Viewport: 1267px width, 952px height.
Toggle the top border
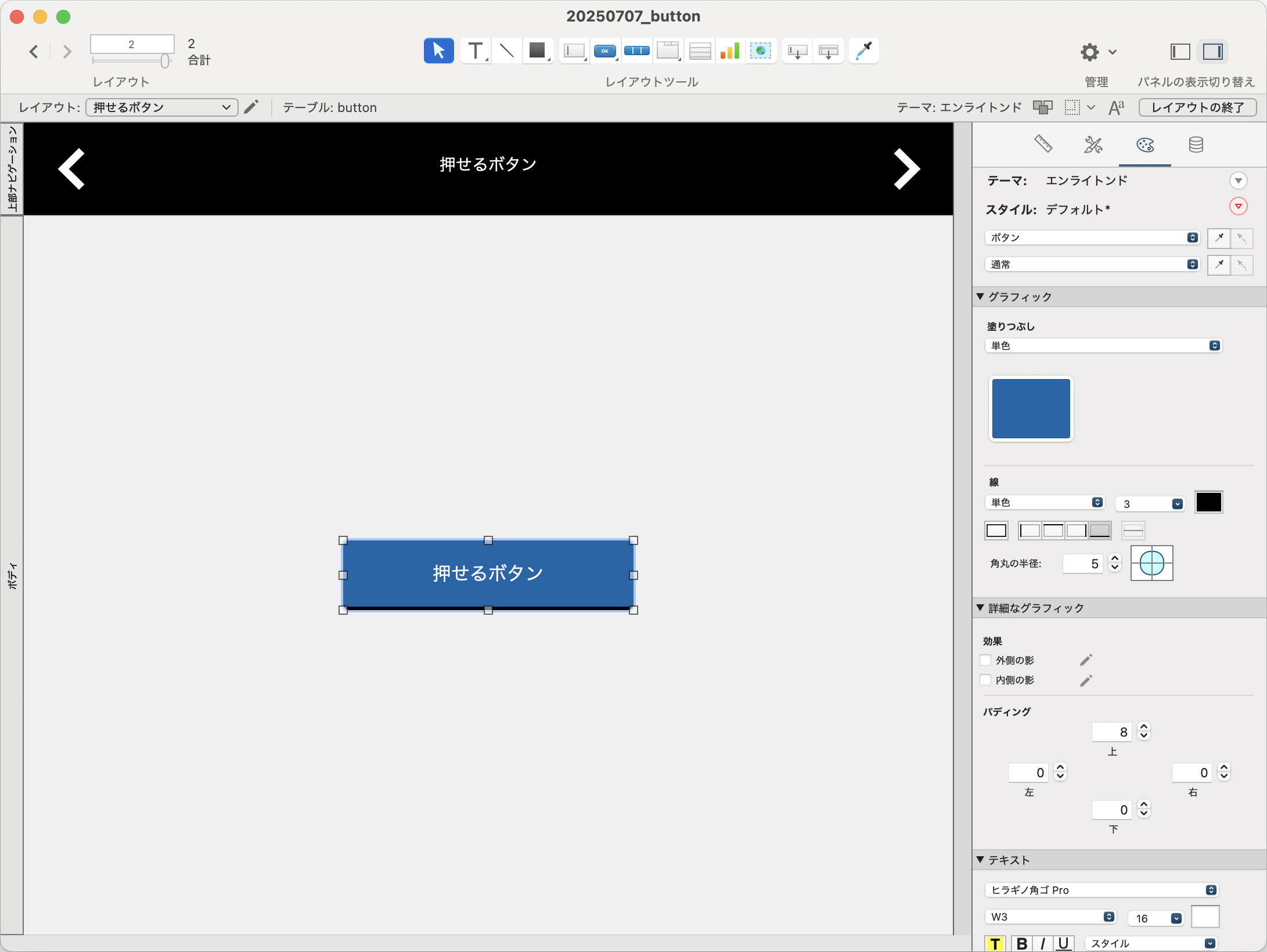click(1053, 531)
